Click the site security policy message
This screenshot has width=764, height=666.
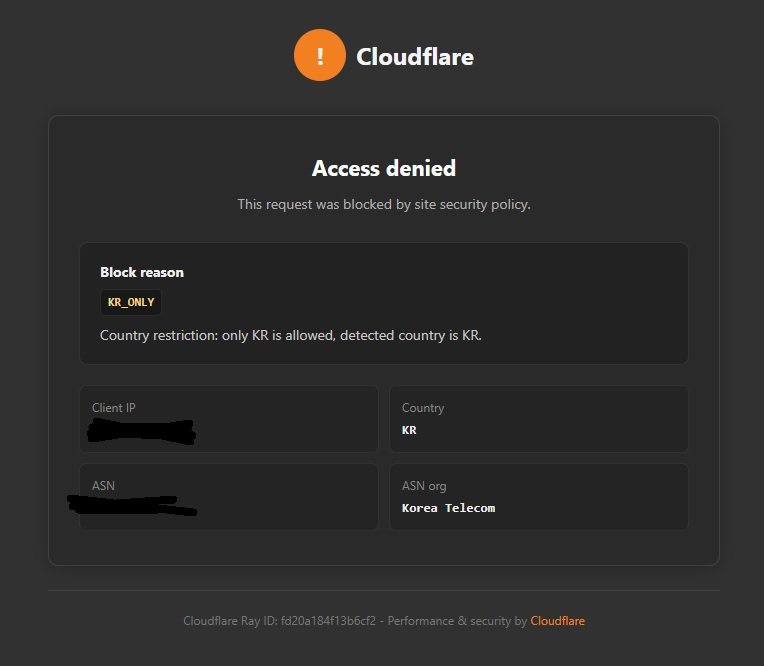tap(384, 204)
